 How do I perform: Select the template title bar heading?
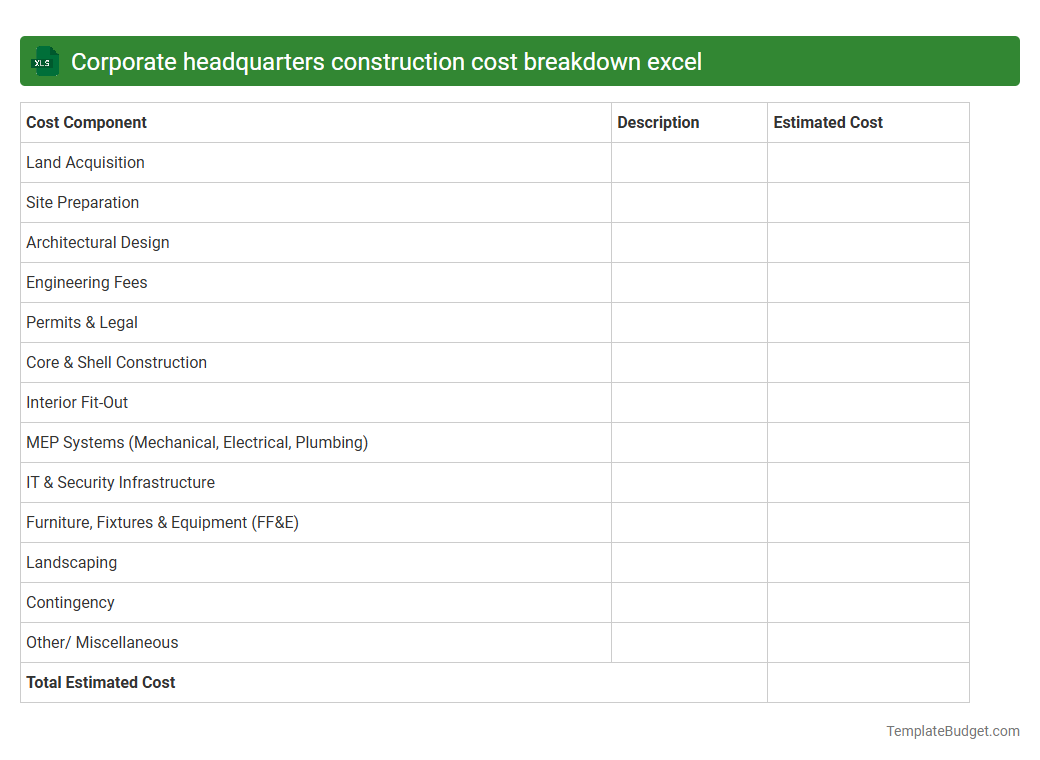[388, 61]
